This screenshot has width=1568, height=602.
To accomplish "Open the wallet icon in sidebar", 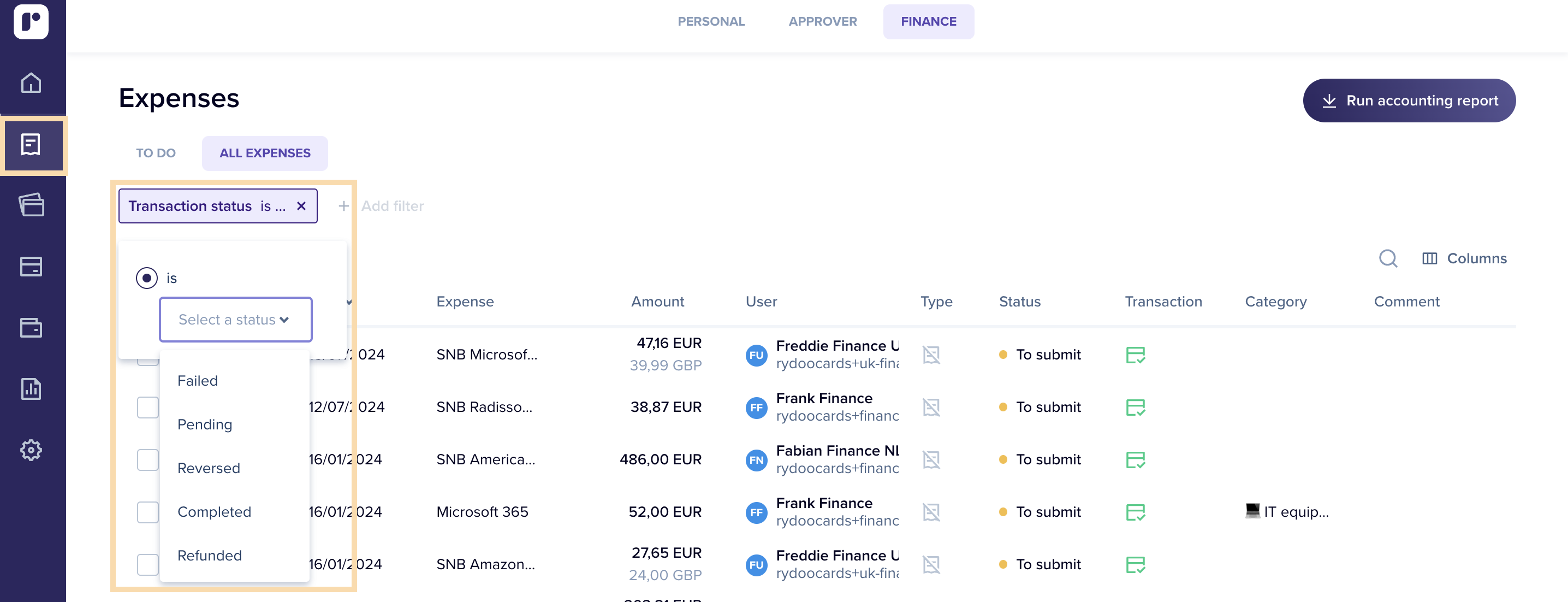I will [x=31, y=328].
